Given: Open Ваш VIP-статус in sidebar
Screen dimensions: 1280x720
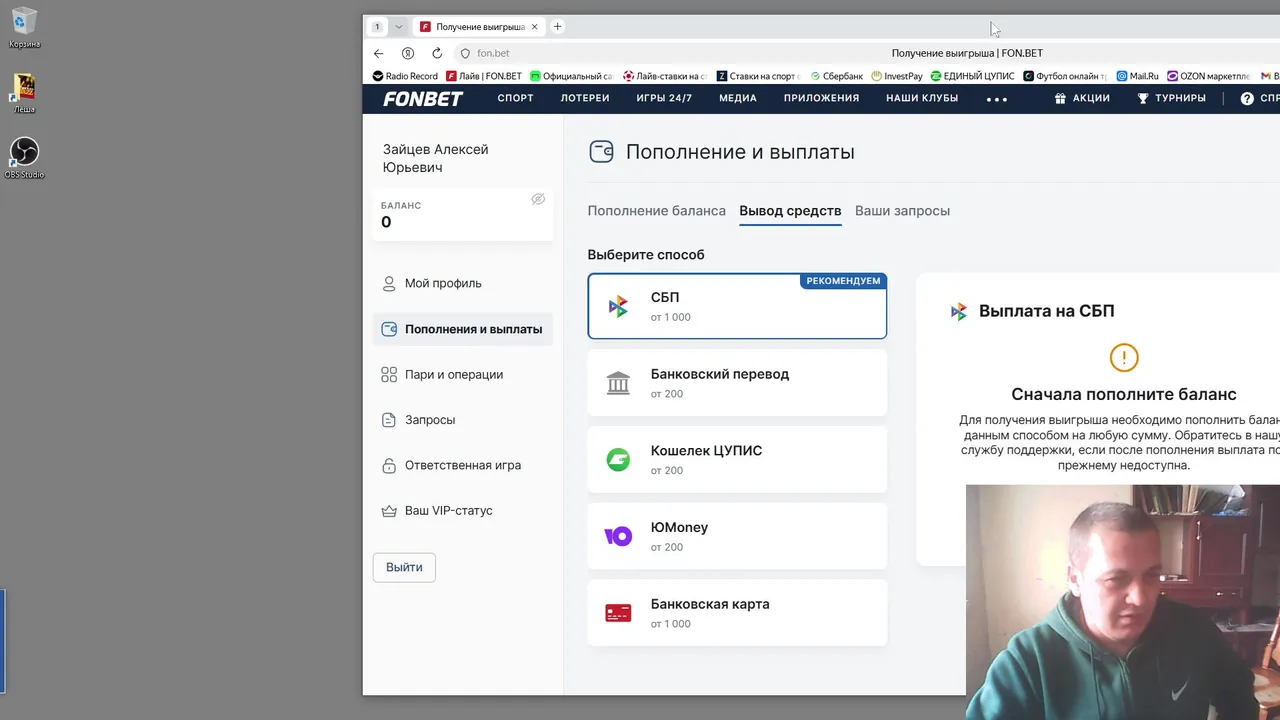Looking at the screenshot, I should coord(463,510).
